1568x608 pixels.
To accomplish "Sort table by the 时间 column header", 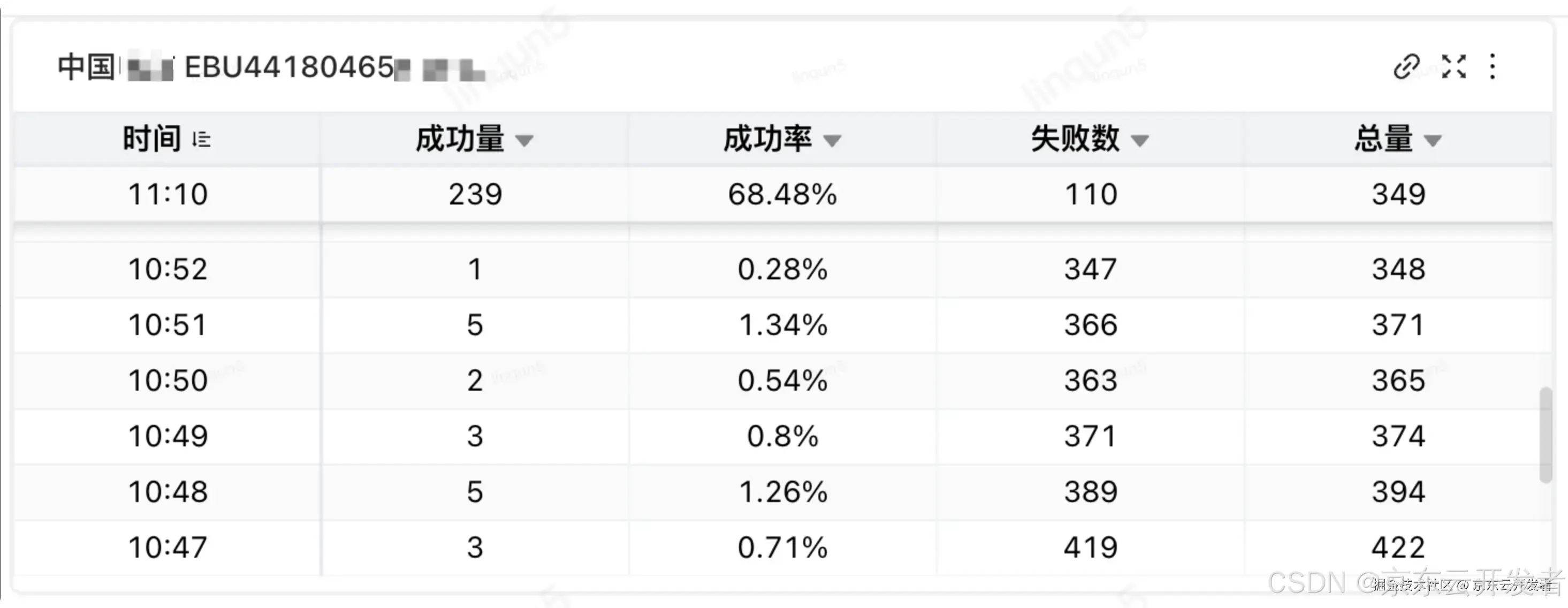I will (151, 138).
